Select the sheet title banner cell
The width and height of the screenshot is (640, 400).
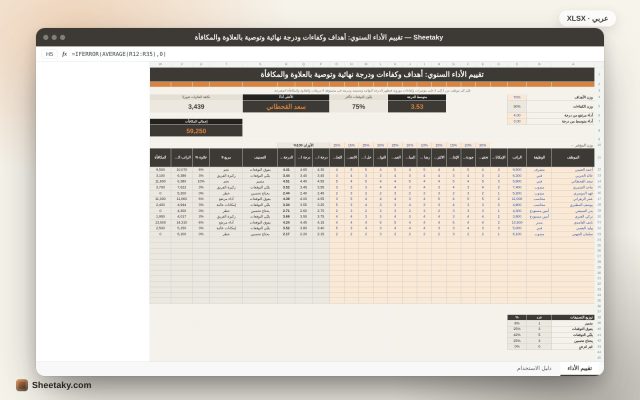[372, 74]
